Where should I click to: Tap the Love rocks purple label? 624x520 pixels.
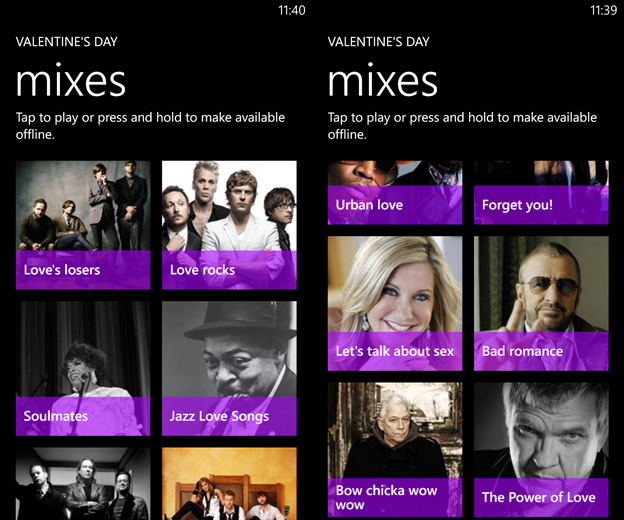tap(229, 270)
